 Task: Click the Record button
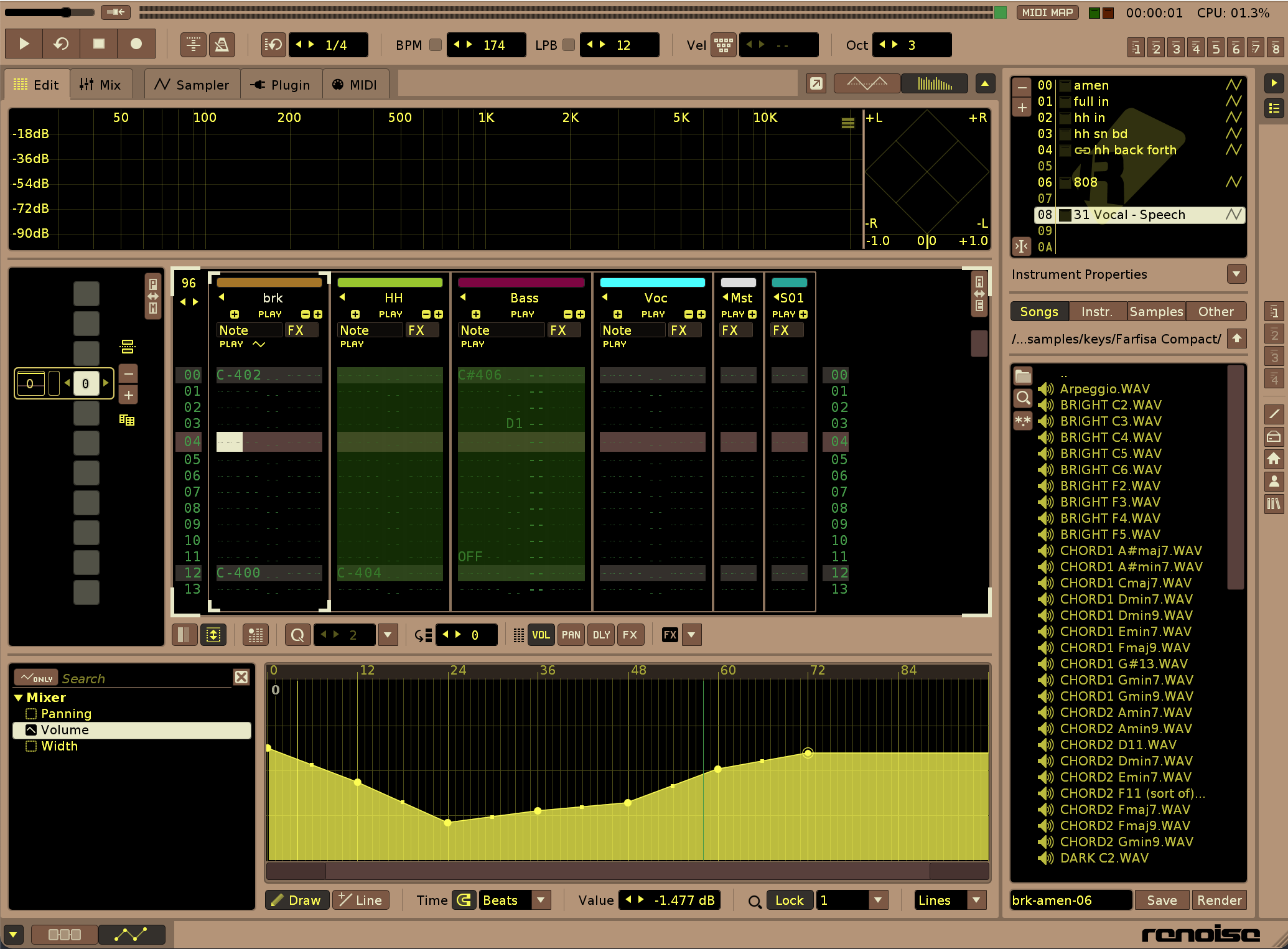[x=136, y=44]
